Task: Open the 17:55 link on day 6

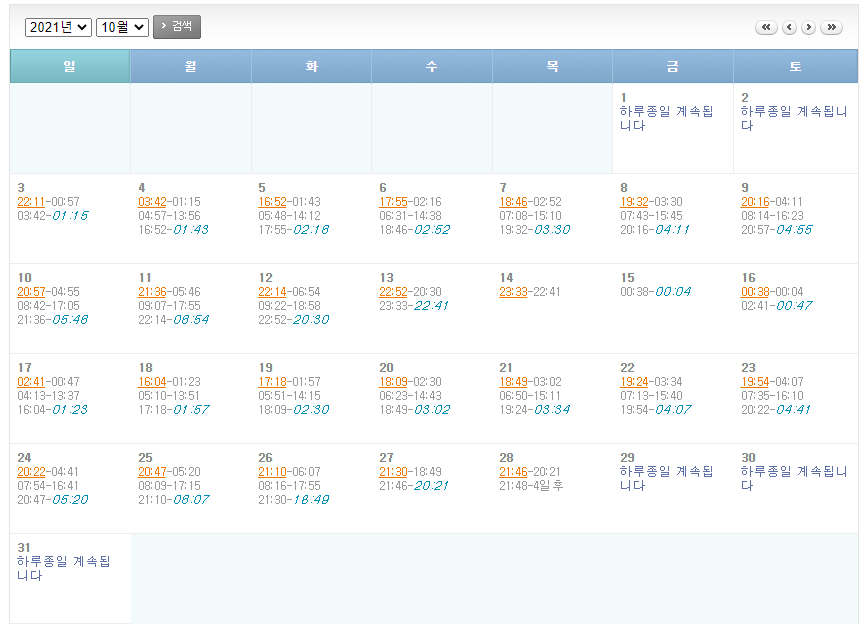Action: coord(393,202)
